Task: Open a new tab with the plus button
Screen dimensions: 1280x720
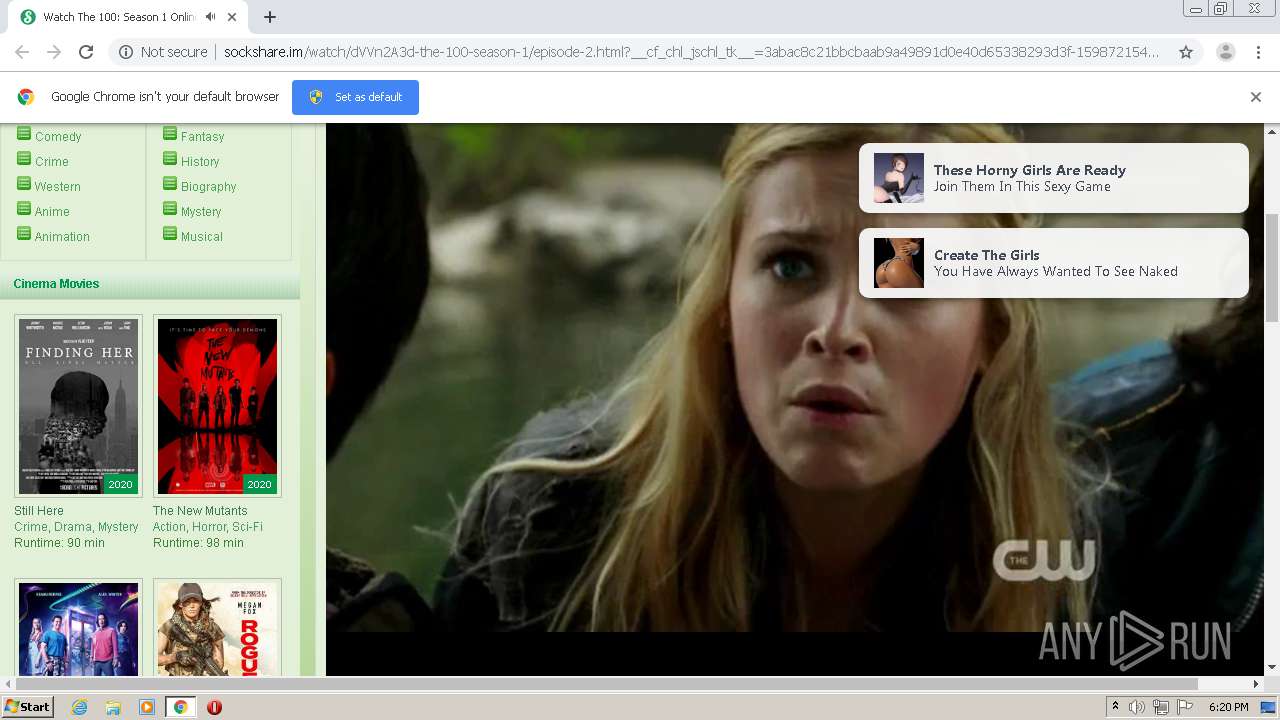Action: [x=270, y=17]
